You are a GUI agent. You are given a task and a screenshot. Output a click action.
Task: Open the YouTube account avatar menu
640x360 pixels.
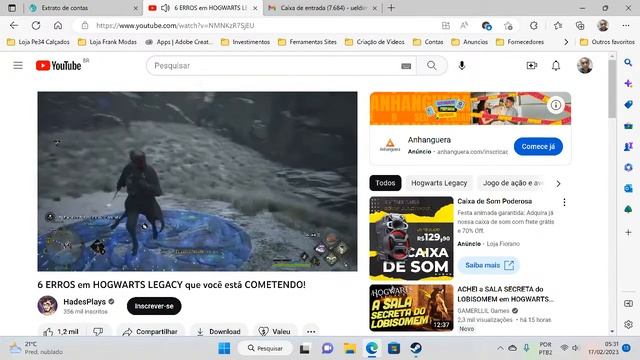(585, 65)
